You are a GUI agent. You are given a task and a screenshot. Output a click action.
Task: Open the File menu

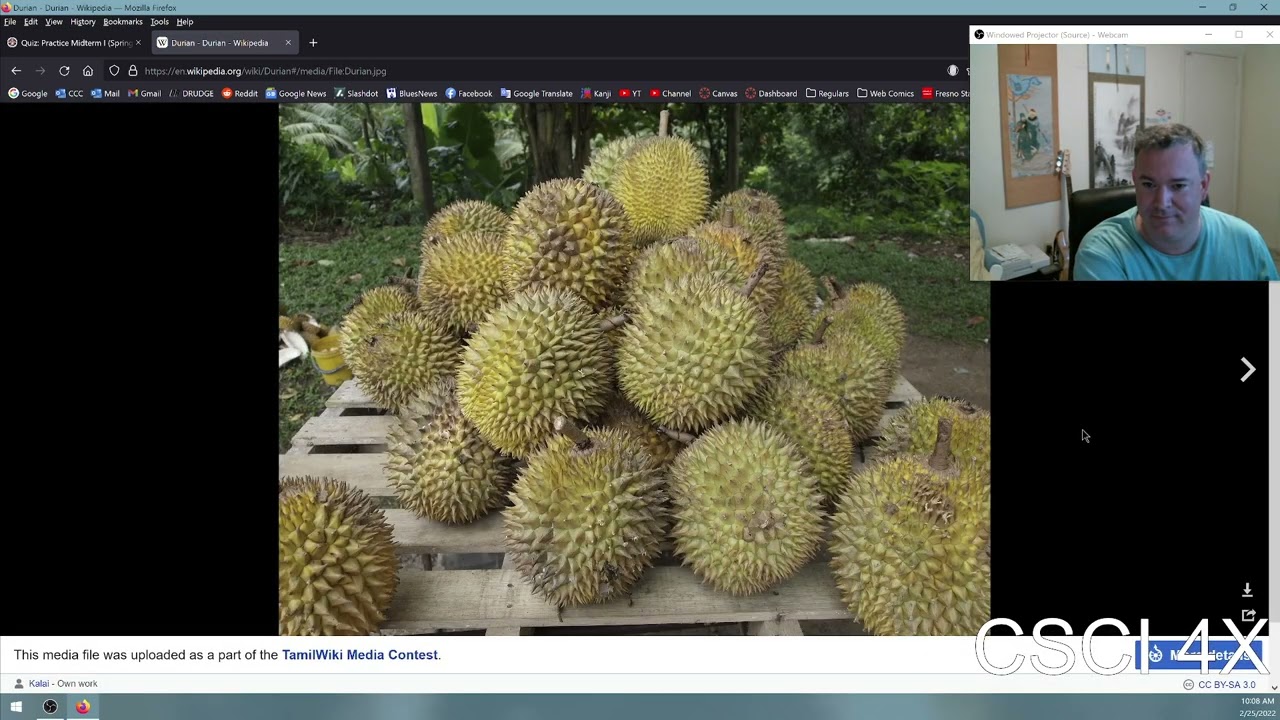[x=10, y=21]
